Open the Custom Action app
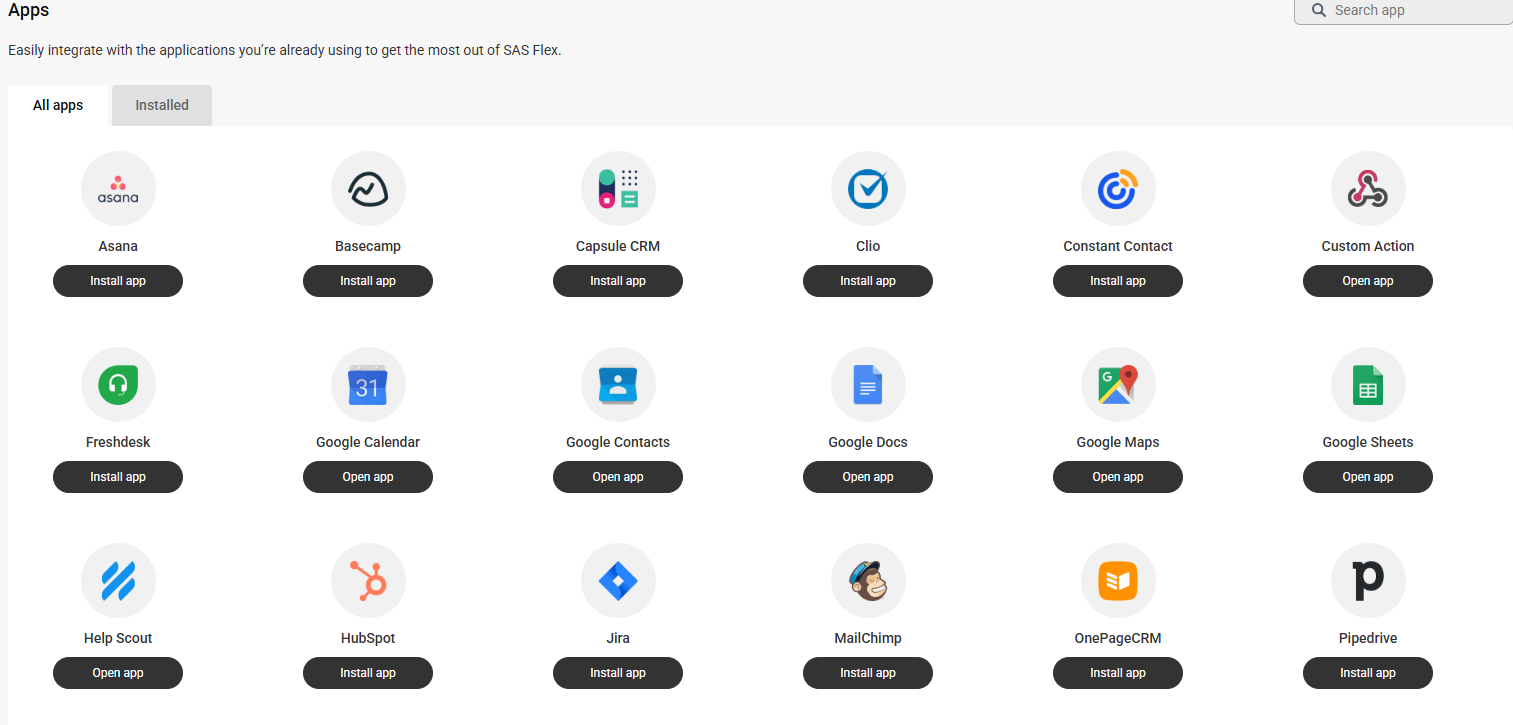1513x725 pixels. (1368, 281)
